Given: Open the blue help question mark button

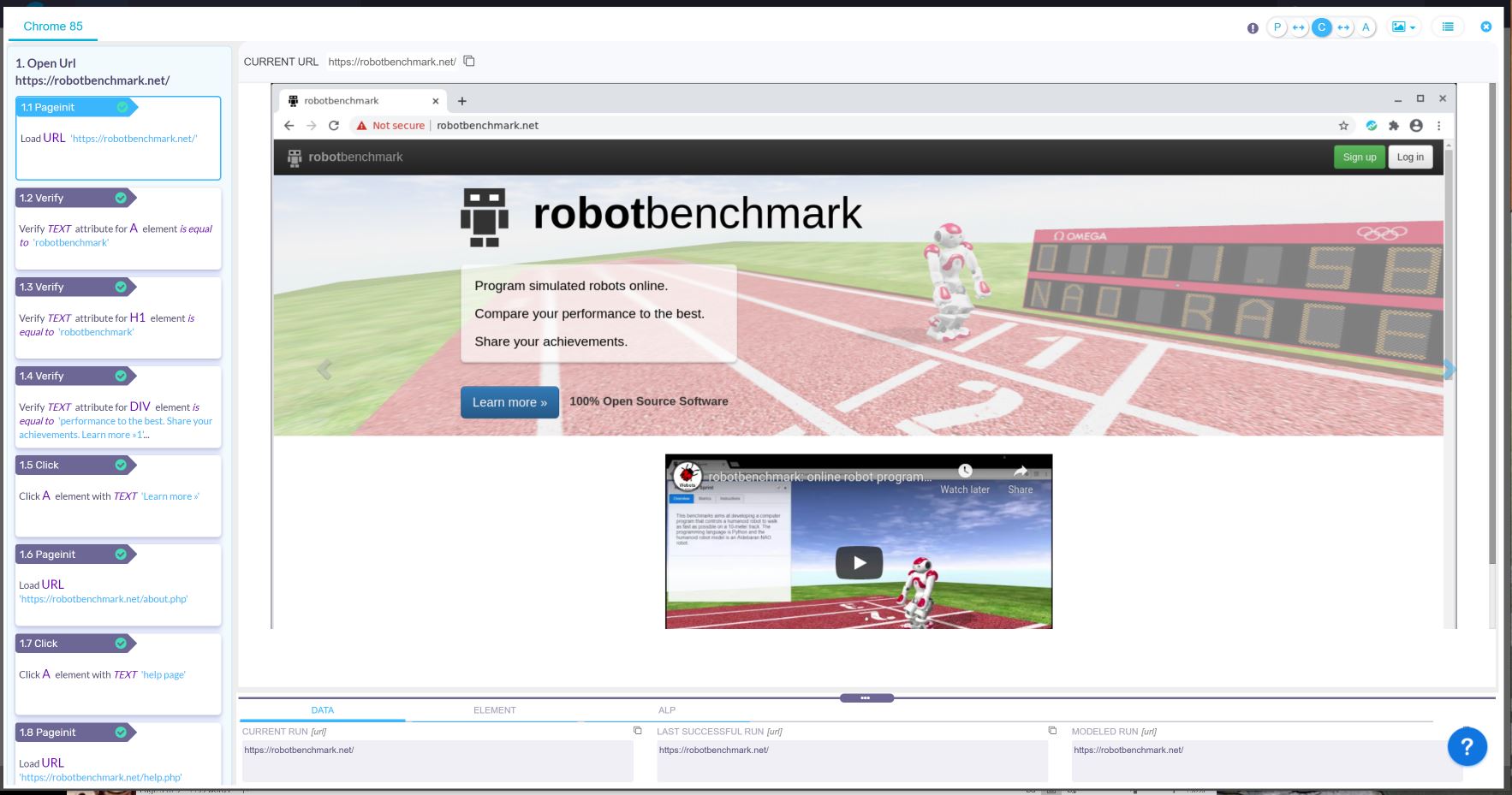Looking at the screenshot, I should click(x=1467, y=747).
